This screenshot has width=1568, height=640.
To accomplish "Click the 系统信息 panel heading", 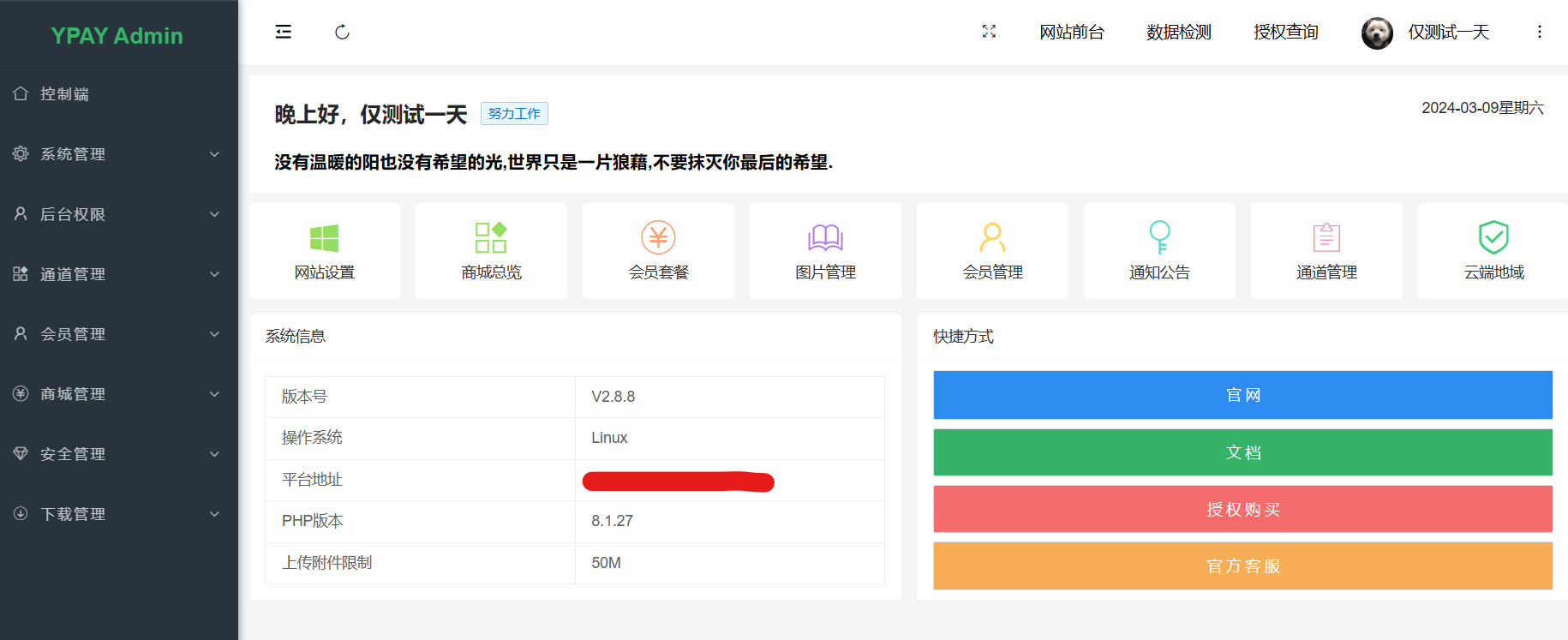I will click(x=296, y=337).
